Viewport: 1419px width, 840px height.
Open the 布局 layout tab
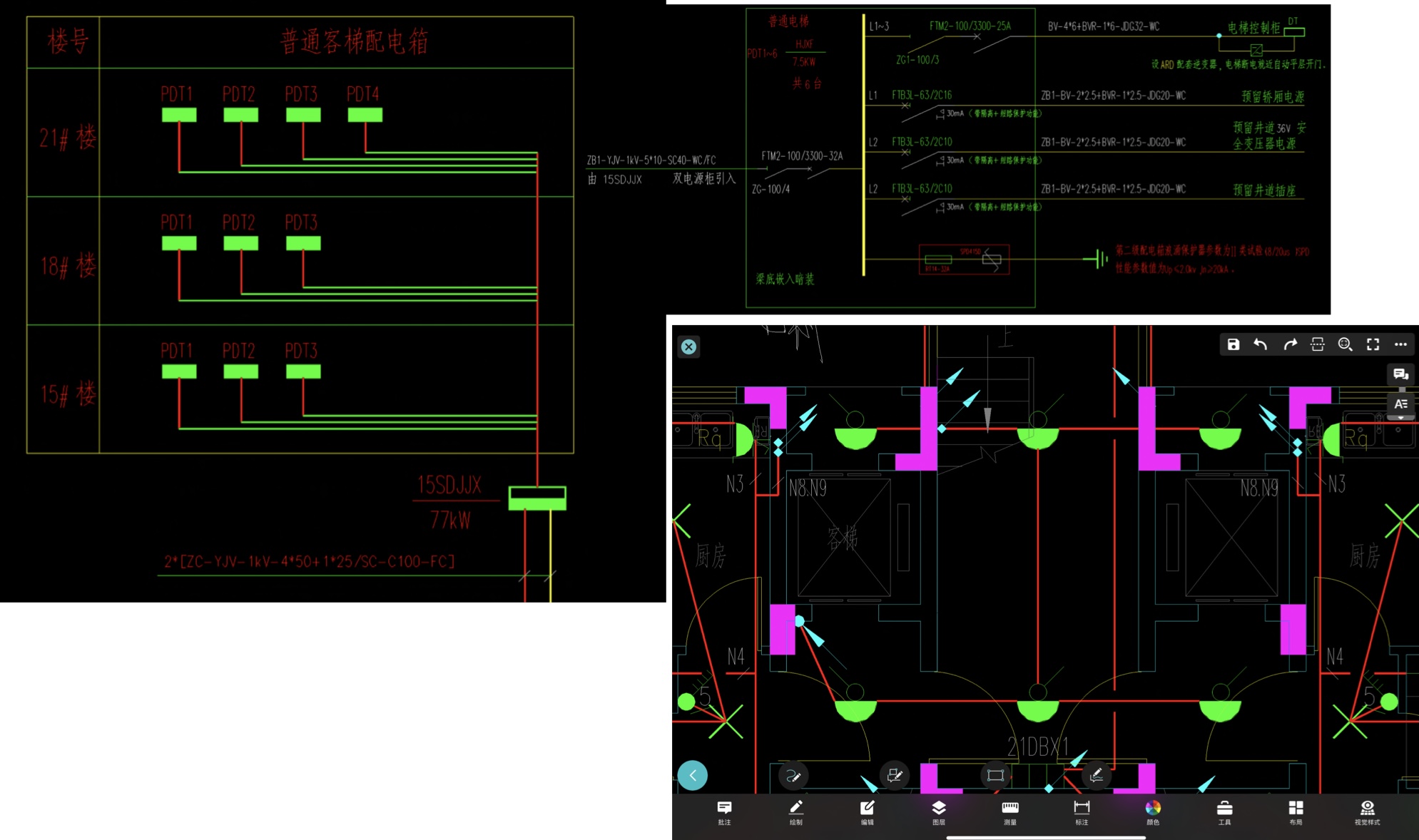coord(1296,812)
